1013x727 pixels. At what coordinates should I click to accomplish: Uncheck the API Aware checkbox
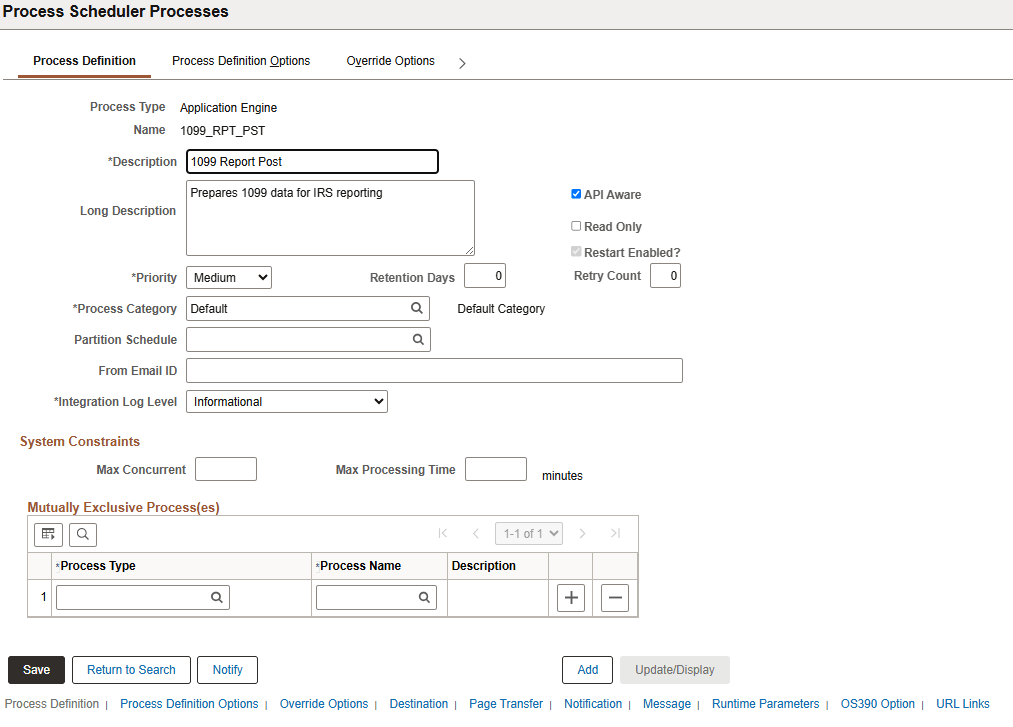pyautogui.click(x=576, y=194)
